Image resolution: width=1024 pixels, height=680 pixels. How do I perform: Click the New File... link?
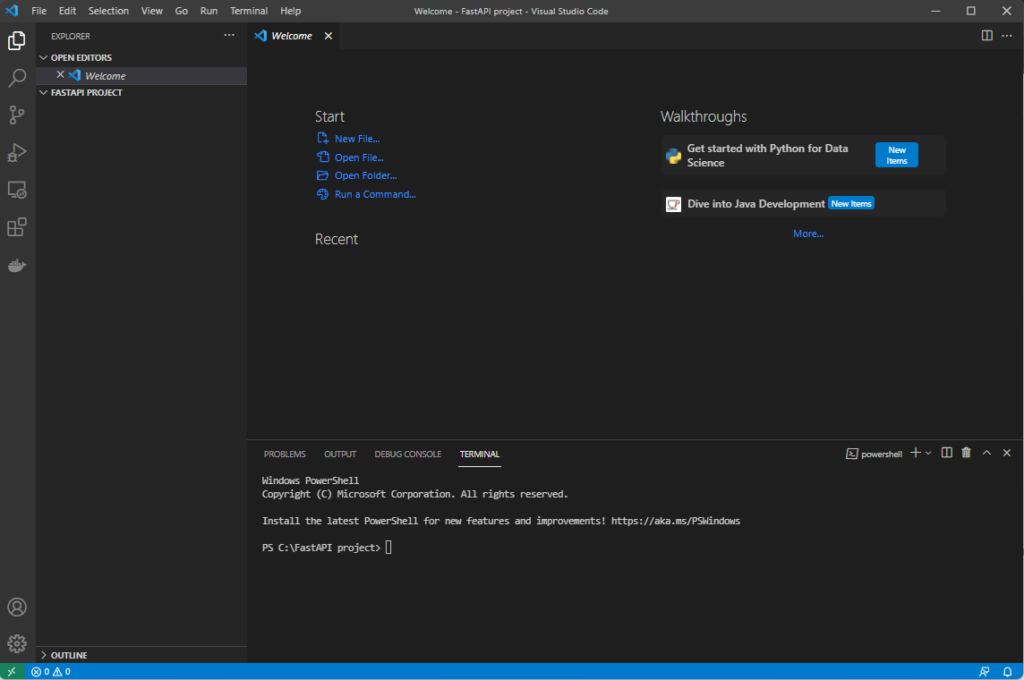pos(357,139)
